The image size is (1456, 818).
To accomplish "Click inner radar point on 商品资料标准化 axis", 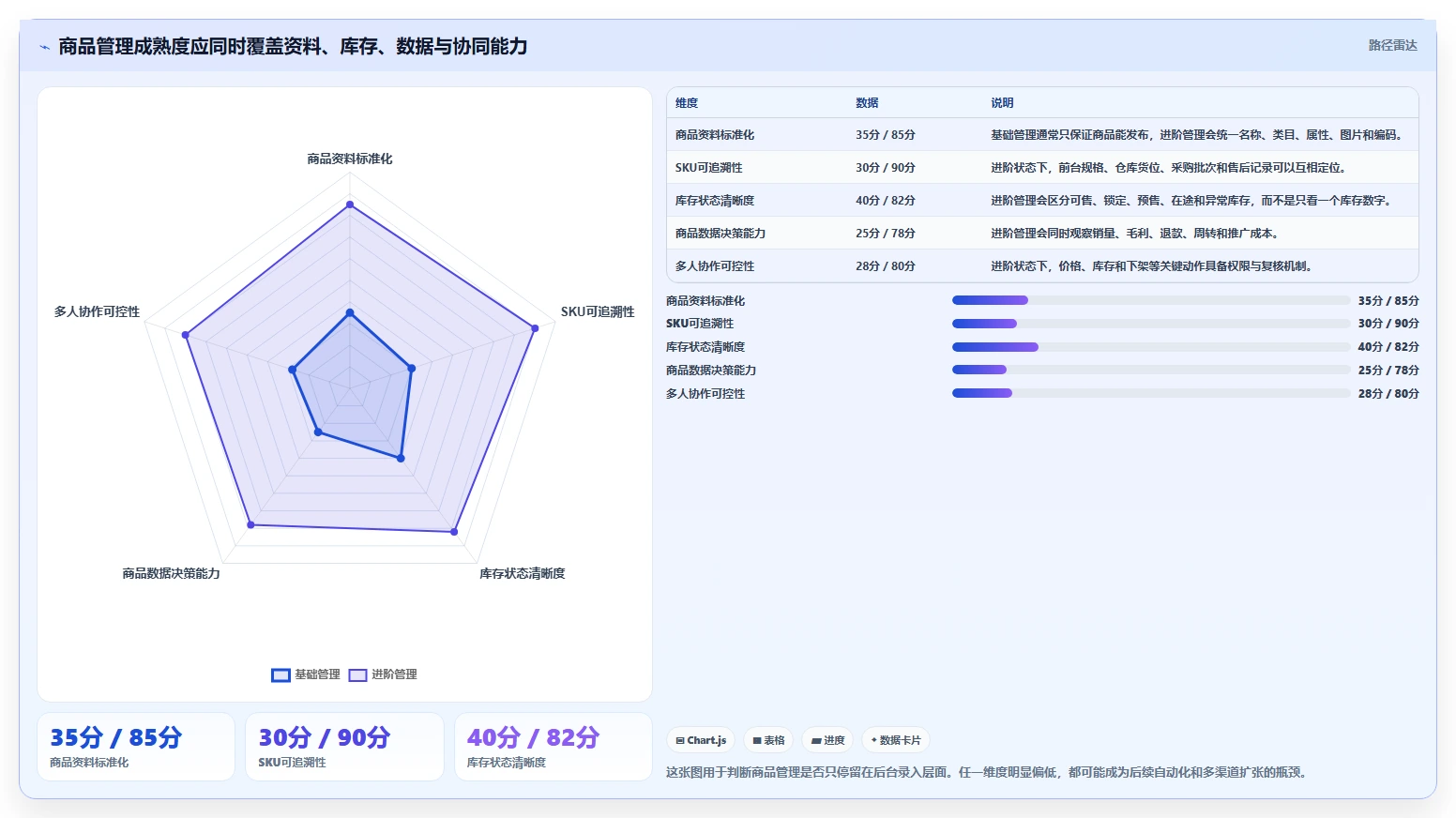I will (350, 312).
